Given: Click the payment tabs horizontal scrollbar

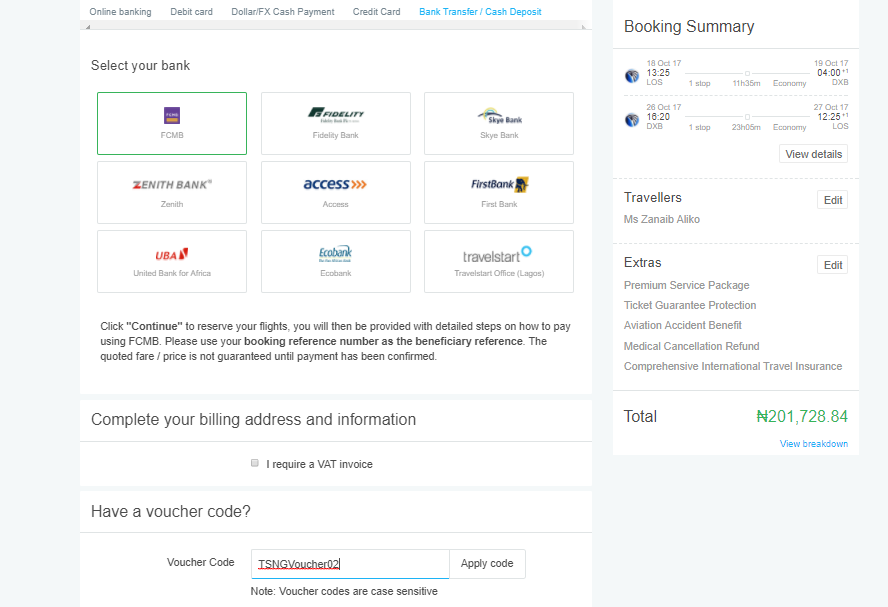Looking at the screenshot, I should [336, 26].
